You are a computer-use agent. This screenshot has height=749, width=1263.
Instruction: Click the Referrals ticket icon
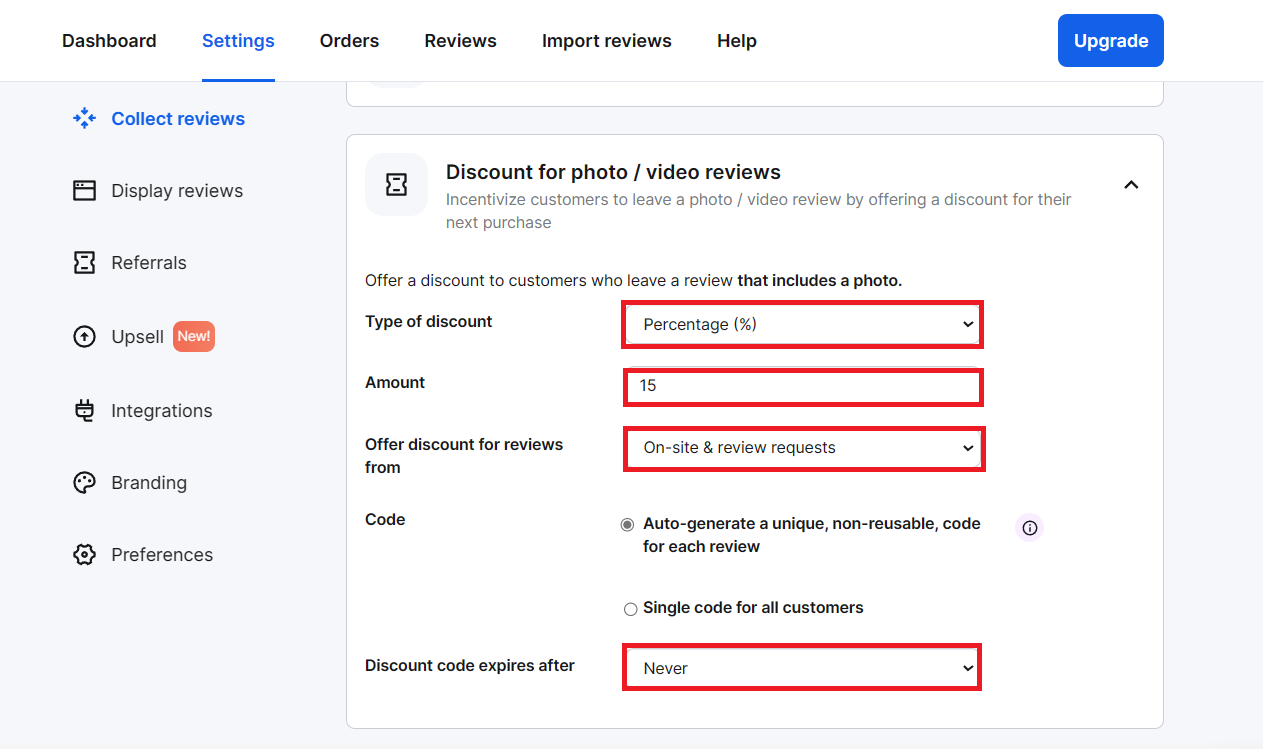85,263
